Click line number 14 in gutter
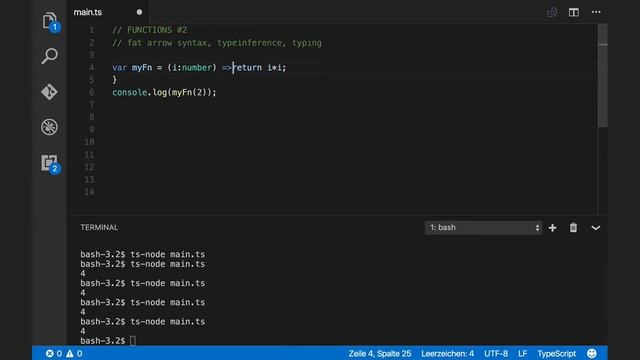The width and height of the screenshot is (640, 360). point(89,192)
